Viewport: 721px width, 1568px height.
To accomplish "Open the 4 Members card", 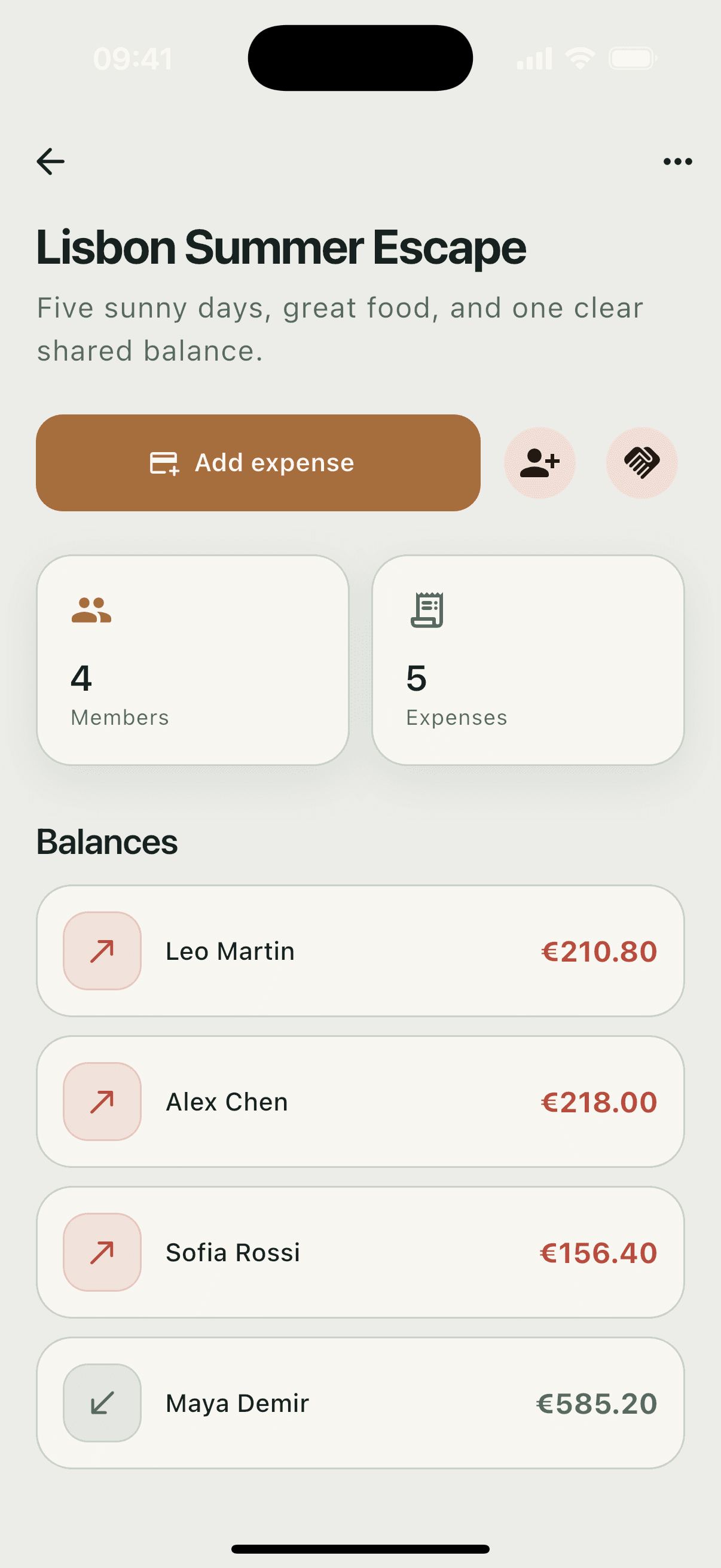I will (x=193, y=660).
